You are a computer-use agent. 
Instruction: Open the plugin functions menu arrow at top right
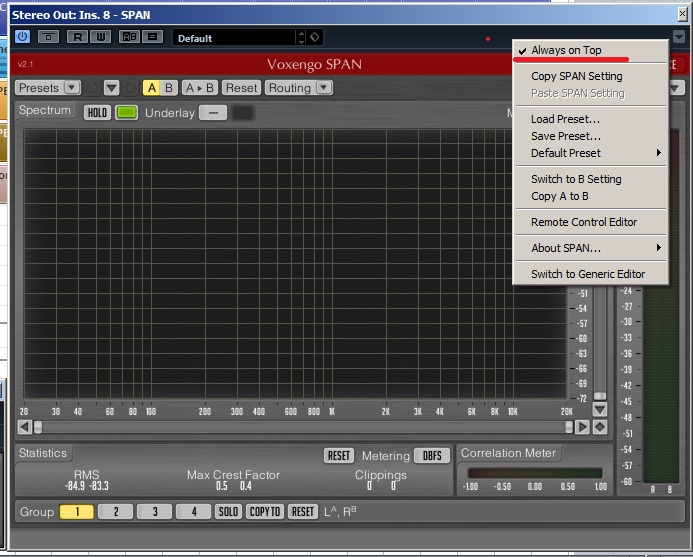pos(679,37)
